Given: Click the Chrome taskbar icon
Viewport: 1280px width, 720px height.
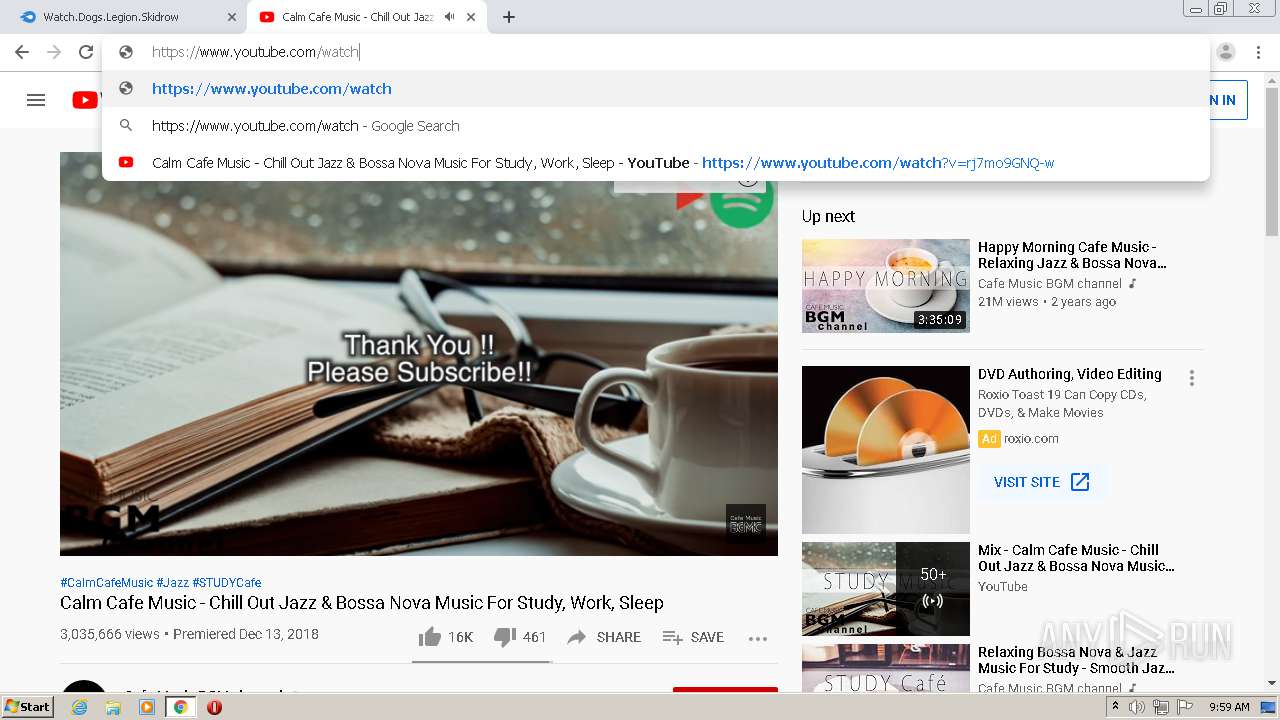Looking at the screenshot, I should coord(181,707).
